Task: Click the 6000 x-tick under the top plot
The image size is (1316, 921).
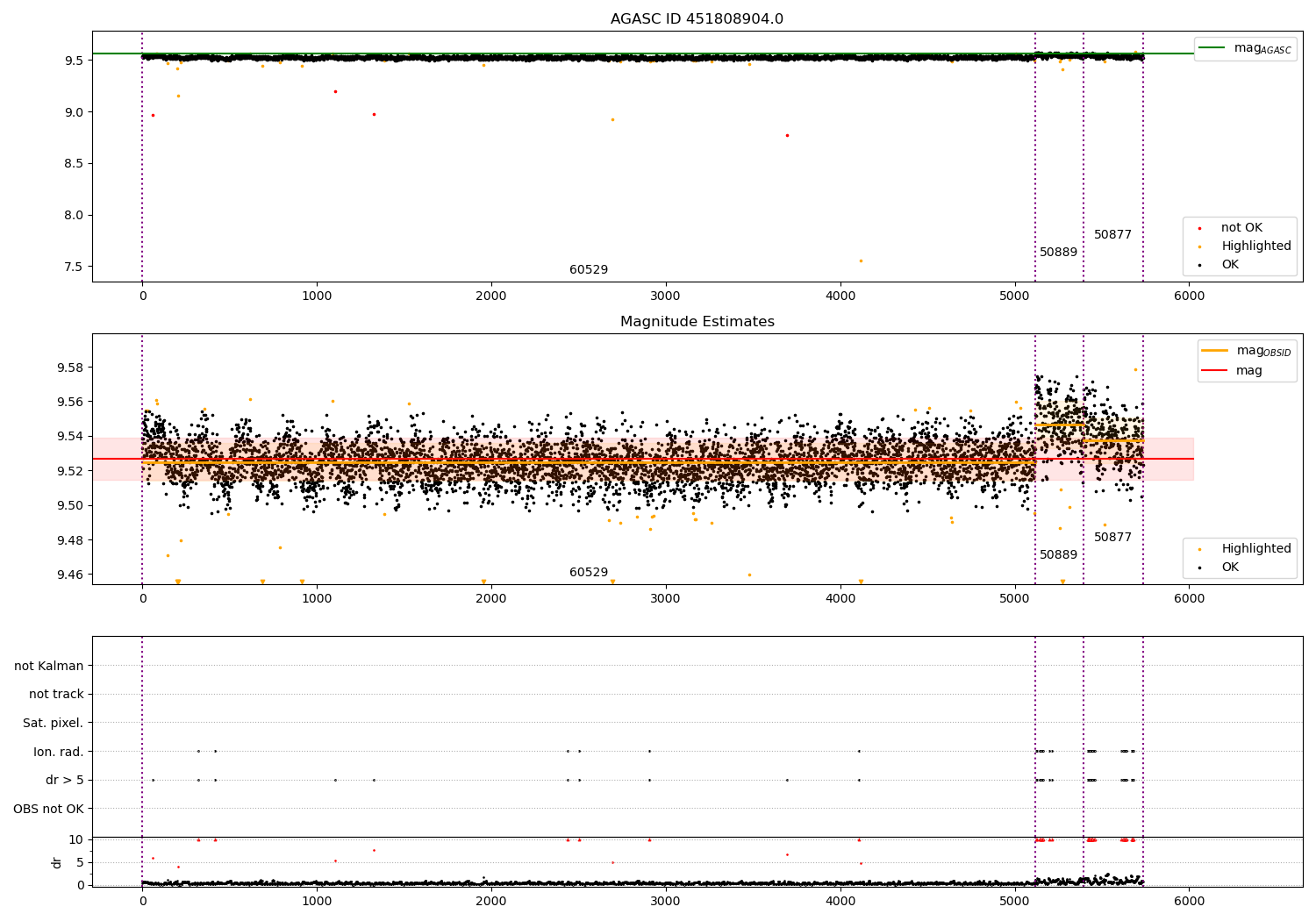Action: [1189, 296]
